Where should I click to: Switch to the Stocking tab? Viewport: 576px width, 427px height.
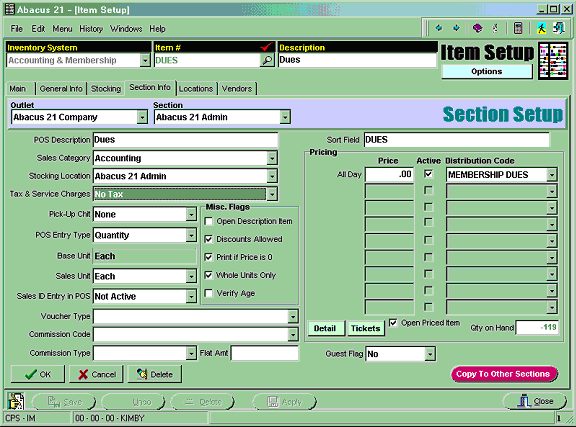106,89
